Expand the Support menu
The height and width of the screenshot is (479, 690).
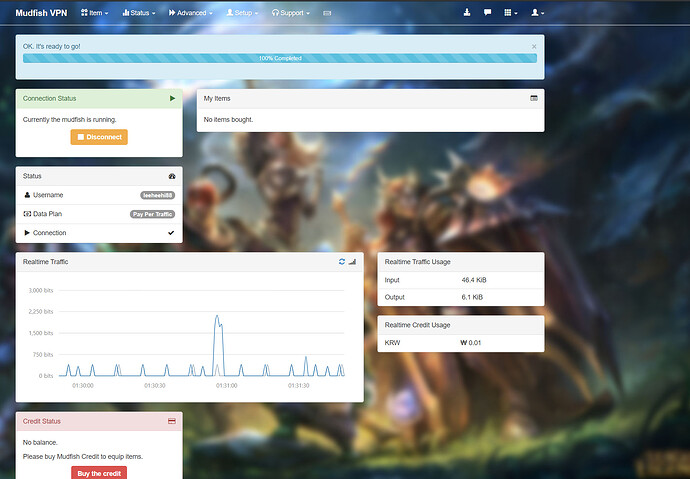click(290, 13)
